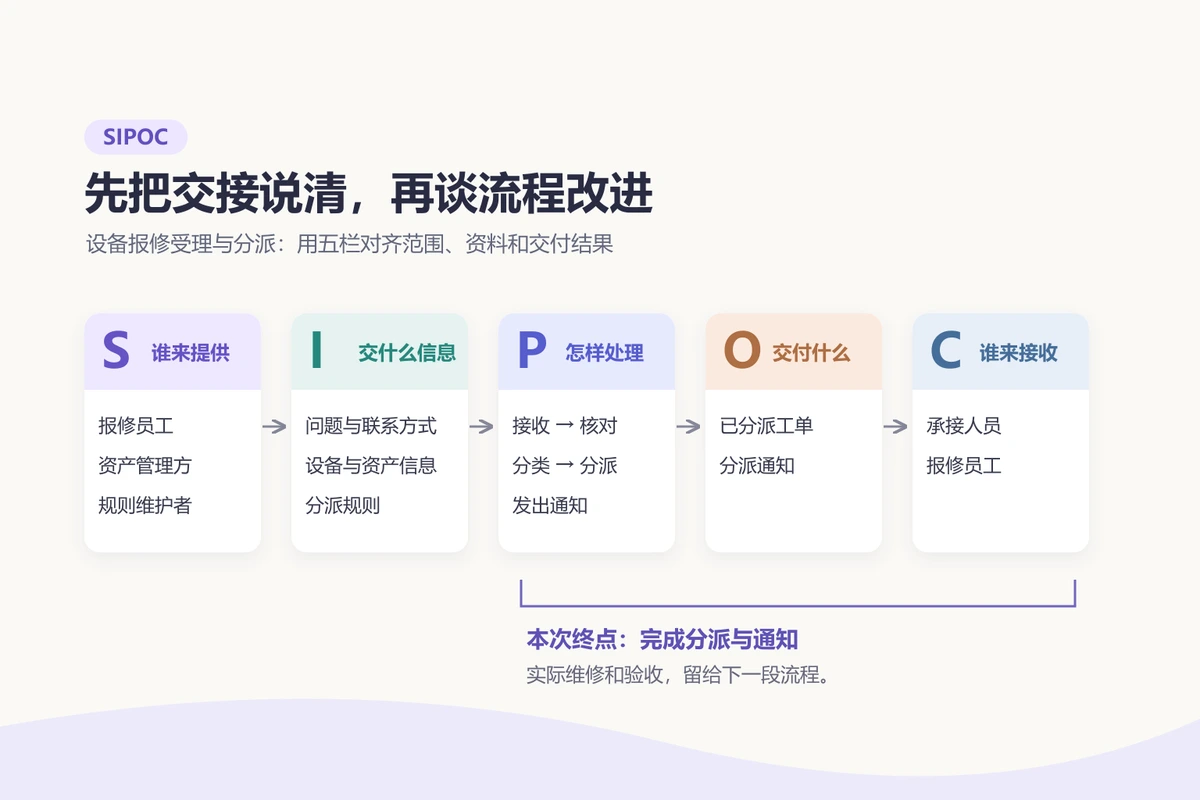
Task: Select the 怎样处理 card header
Action: (x=586, y=351)
